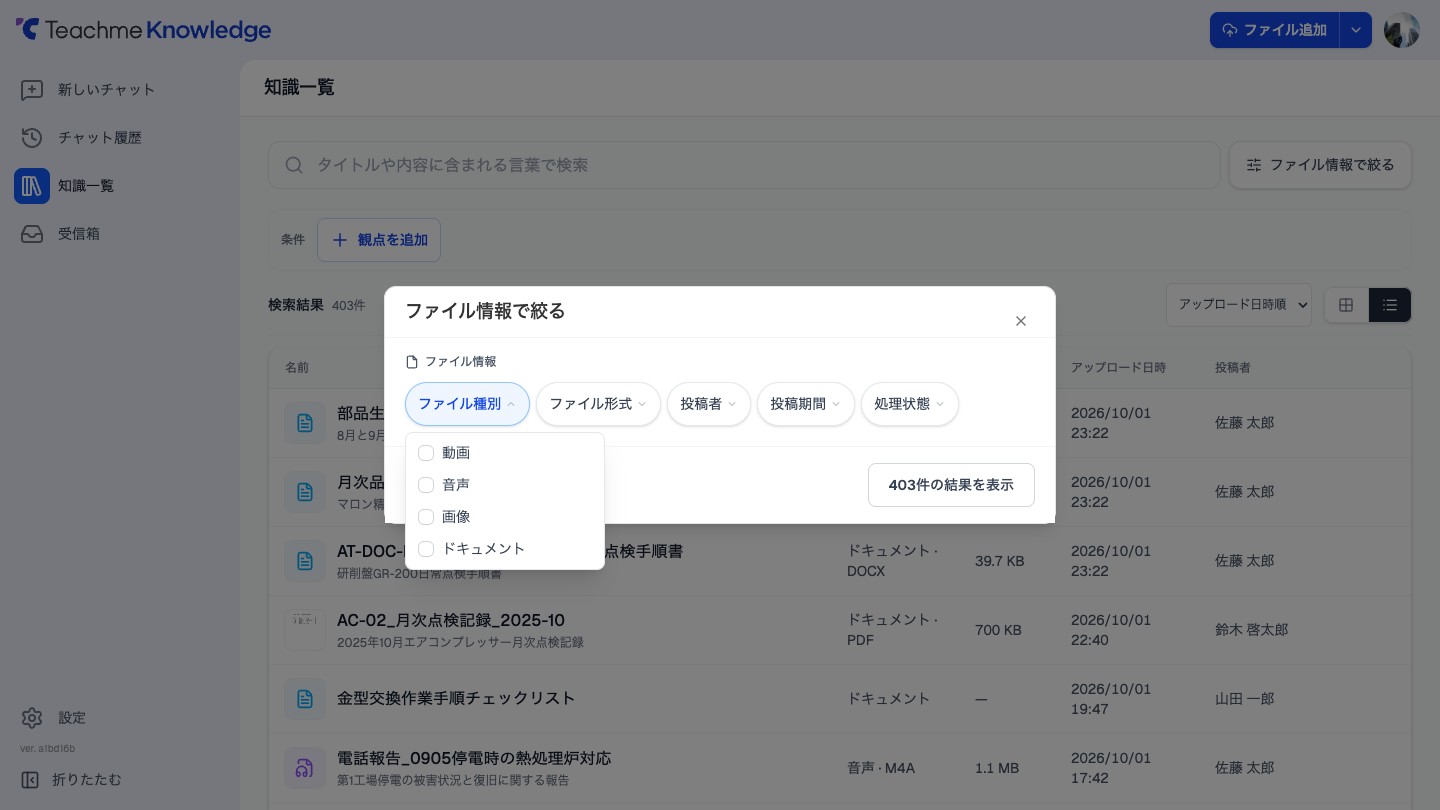Open the user profile avatar

[1401, 30]
